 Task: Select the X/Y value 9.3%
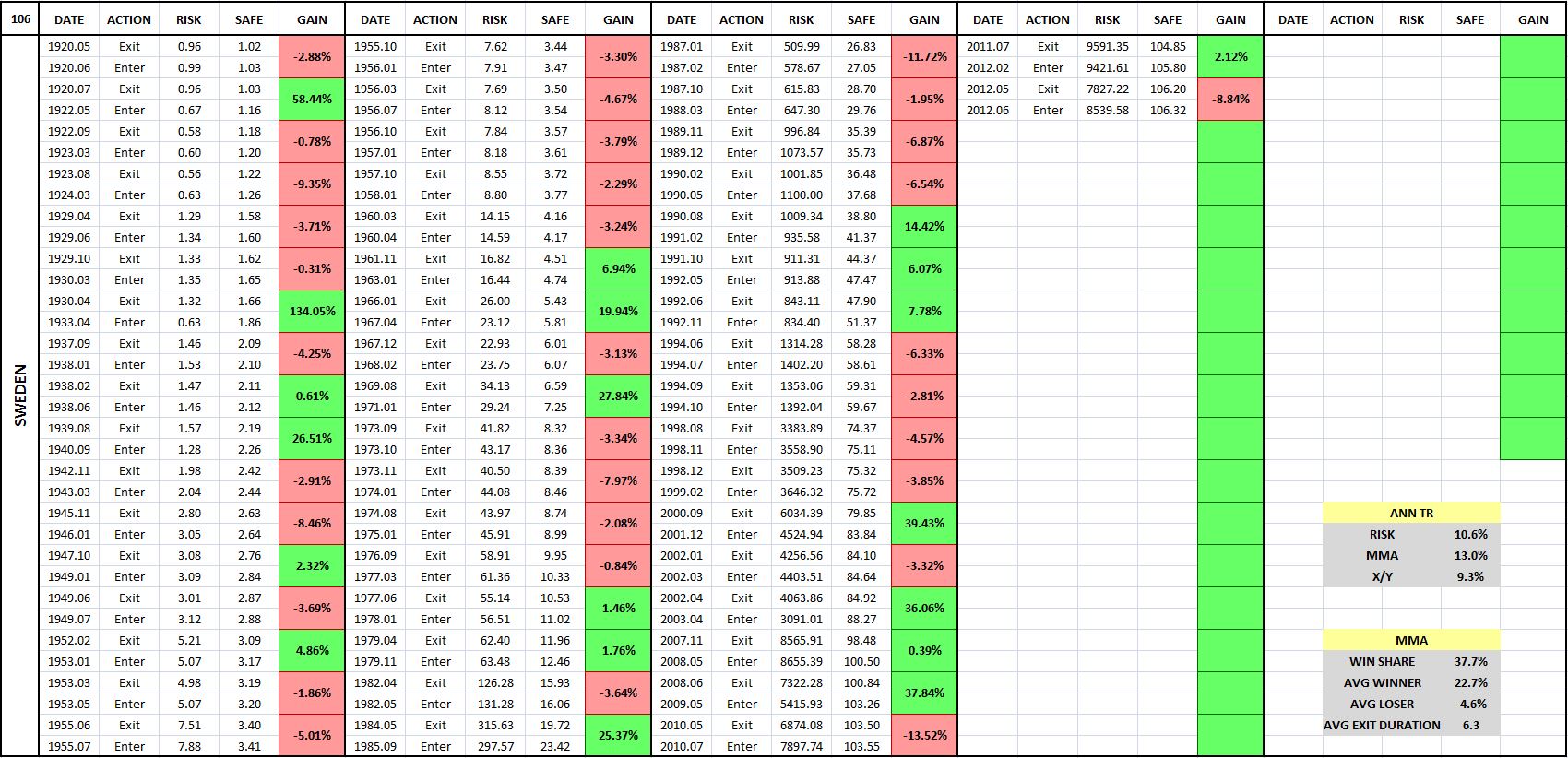pyautogui.click(x=1470, y=577)
